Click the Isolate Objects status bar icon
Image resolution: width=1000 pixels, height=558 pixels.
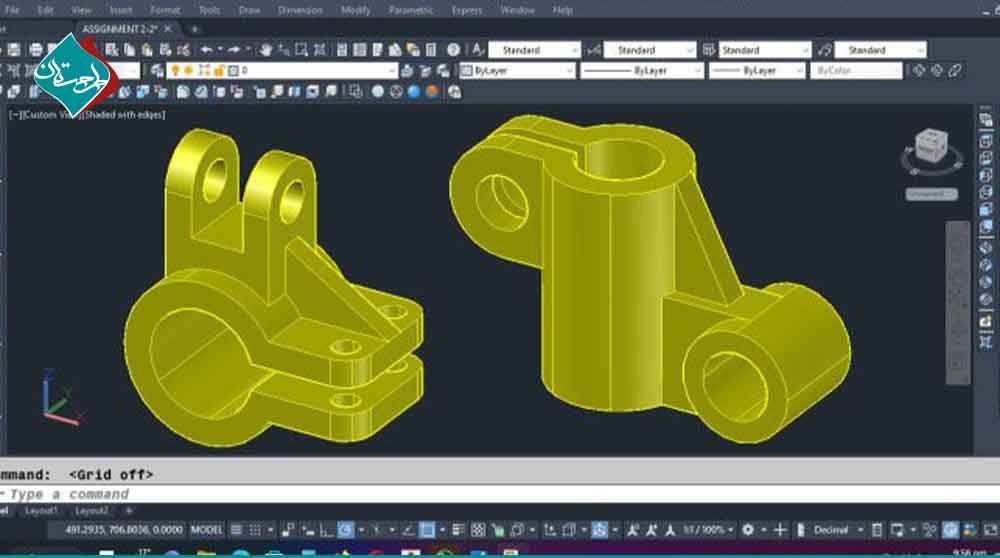pyautogui.click(x=930, y=530)
